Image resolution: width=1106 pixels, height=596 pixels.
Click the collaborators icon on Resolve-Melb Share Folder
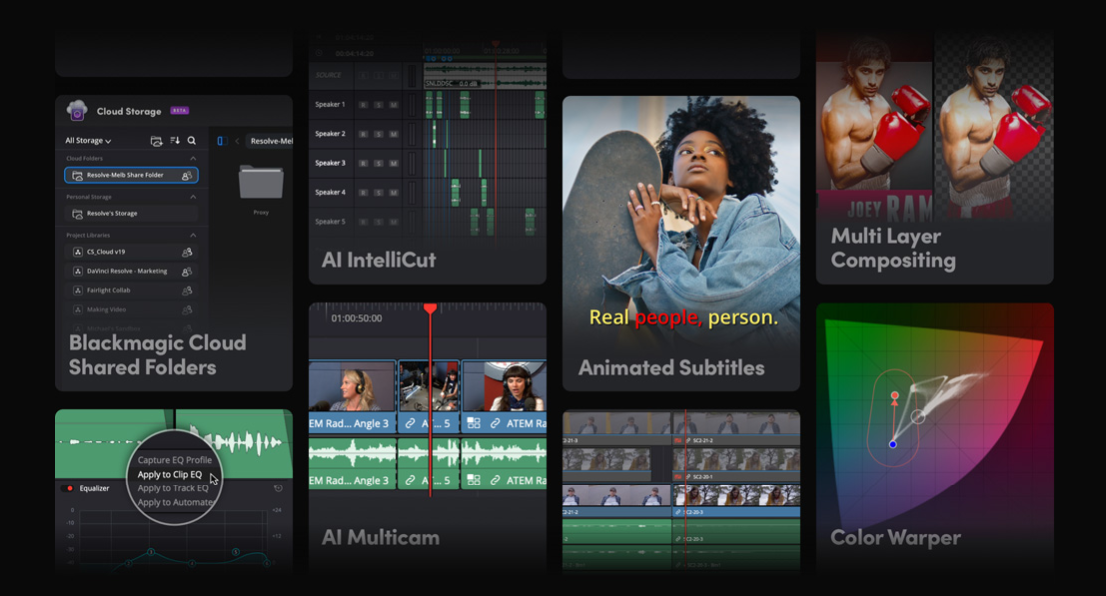187,176
